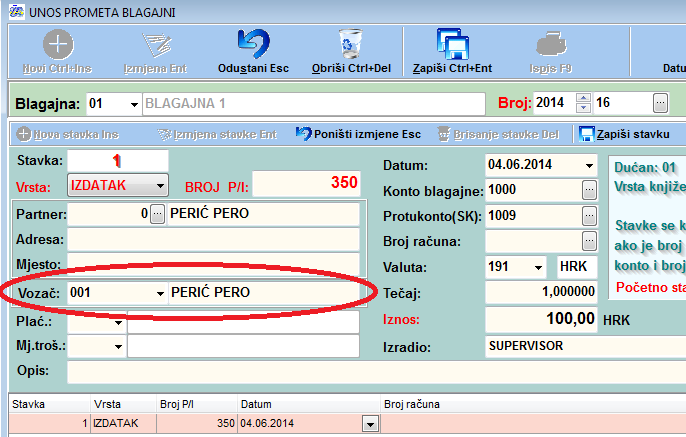Screen dimensions: 686x437
Task: Click into the Opis field
Action: click(x=376, y=372)
